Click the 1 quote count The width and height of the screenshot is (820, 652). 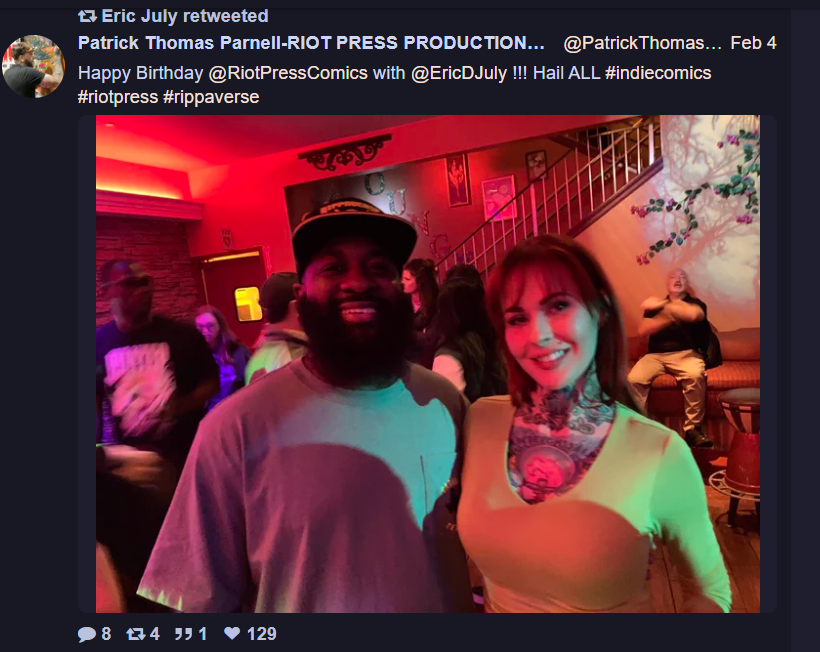[x=203, y=634]
